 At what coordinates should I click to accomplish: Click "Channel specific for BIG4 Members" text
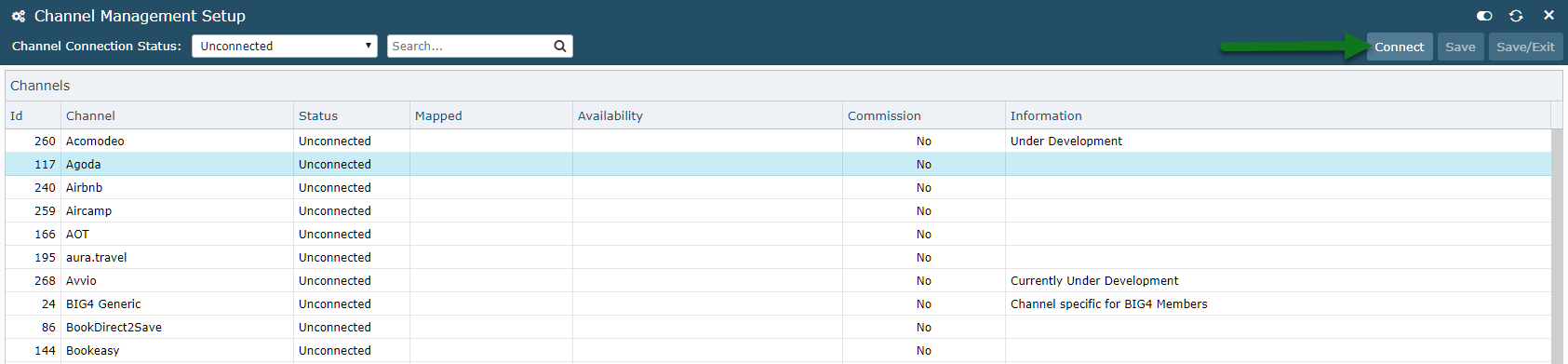(1109, 303)
